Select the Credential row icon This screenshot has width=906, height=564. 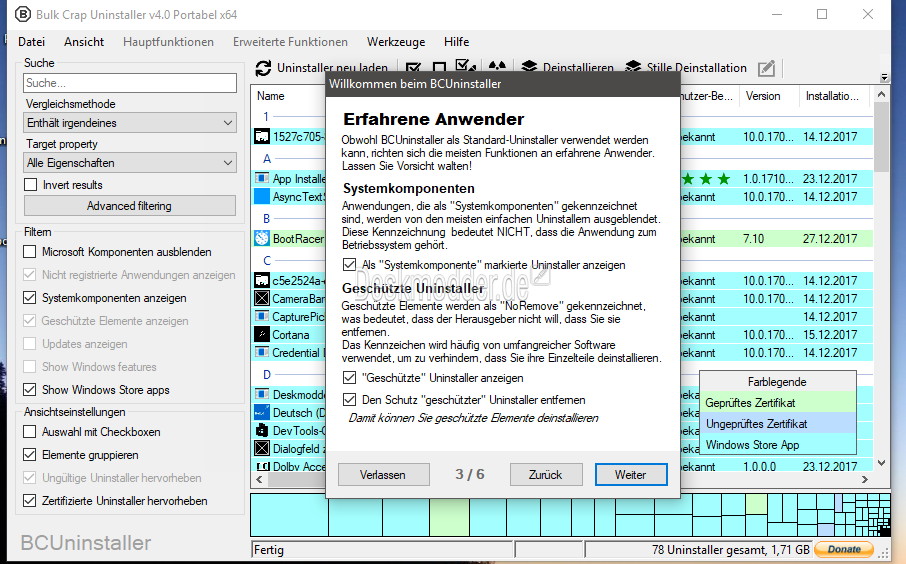tap(262, 352)
